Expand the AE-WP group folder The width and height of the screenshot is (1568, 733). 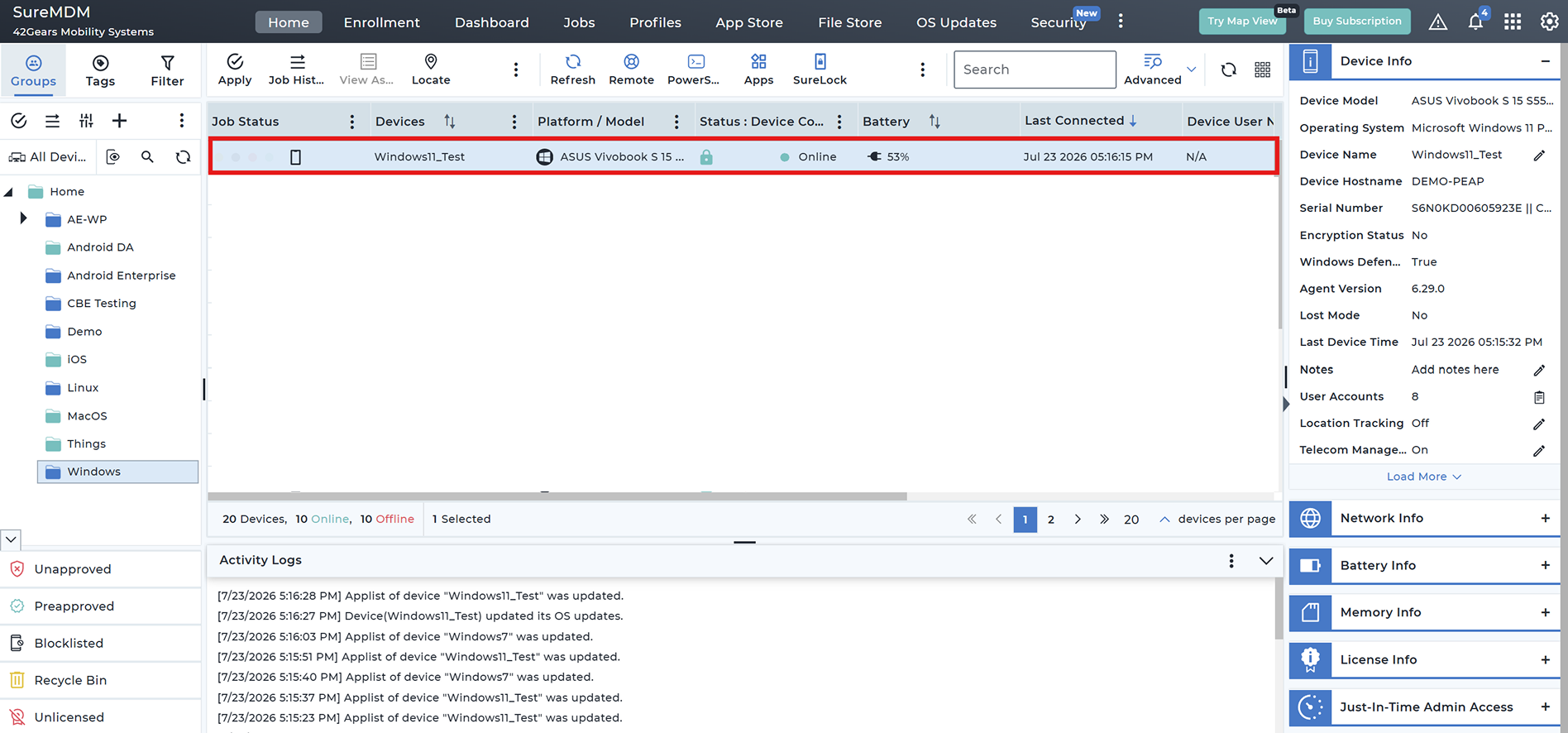[23, 218]
